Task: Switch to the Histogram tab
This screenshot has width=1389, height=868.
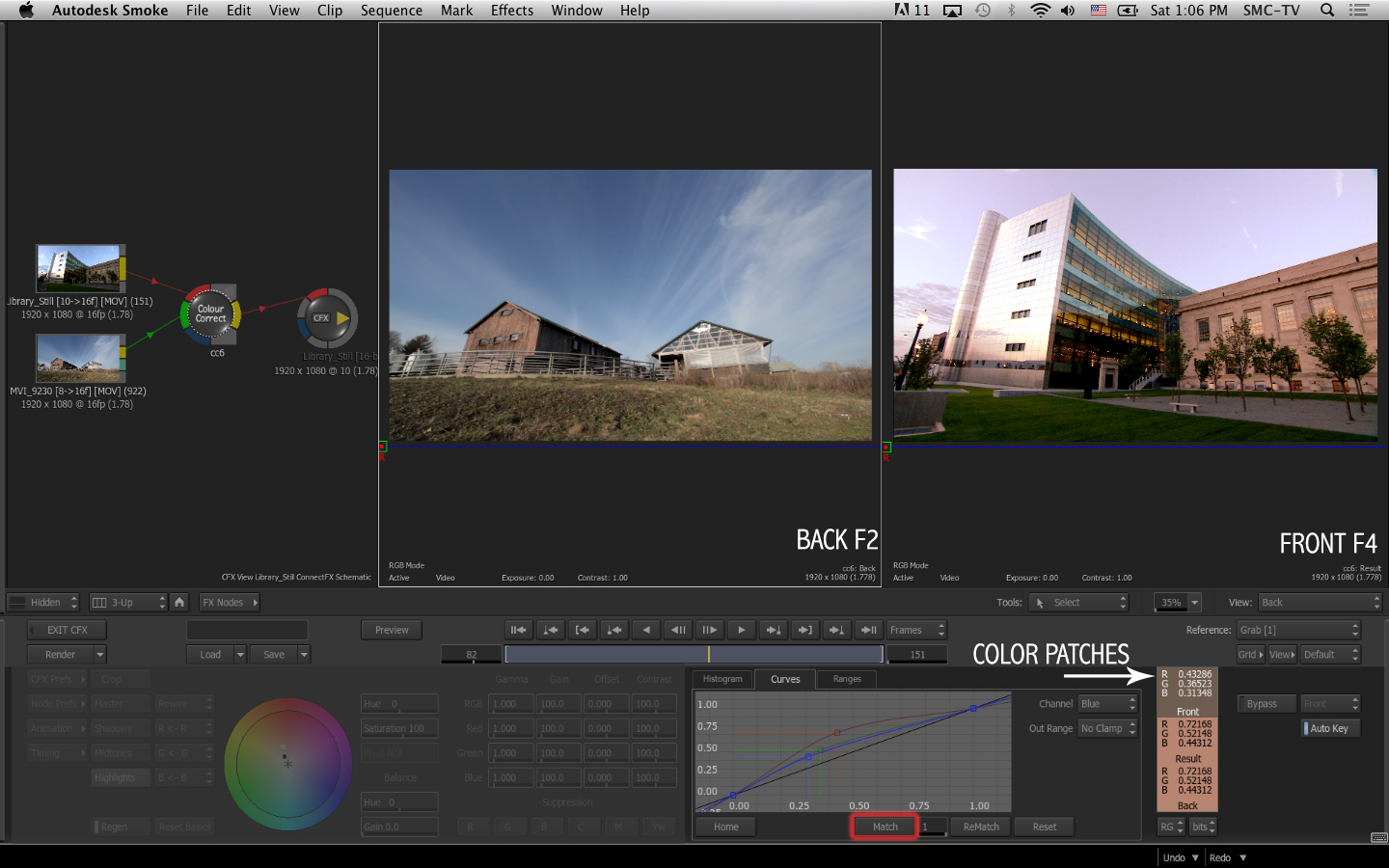Action: (x=722, y=679)
